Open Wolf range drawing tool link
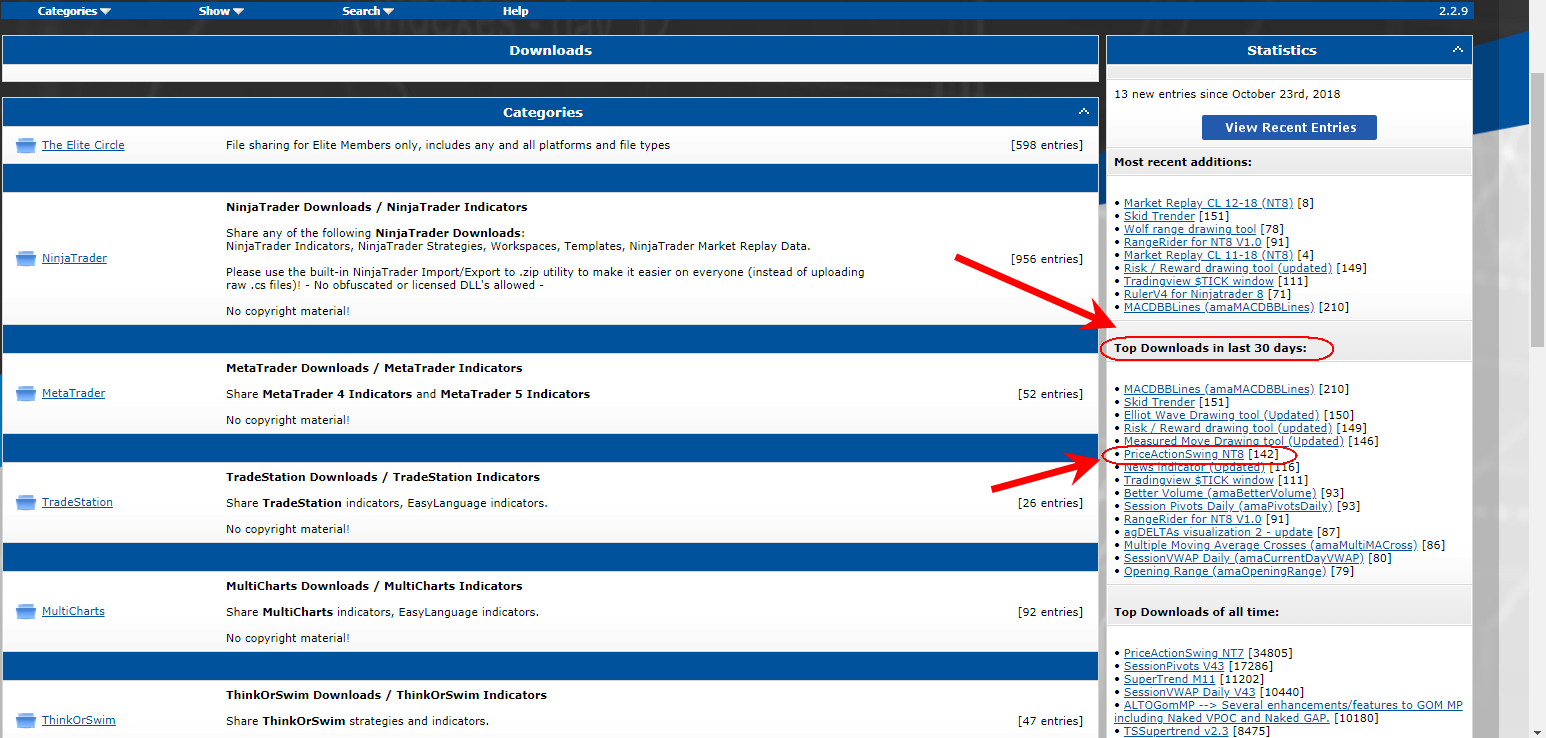 [x=1190, y=229]
